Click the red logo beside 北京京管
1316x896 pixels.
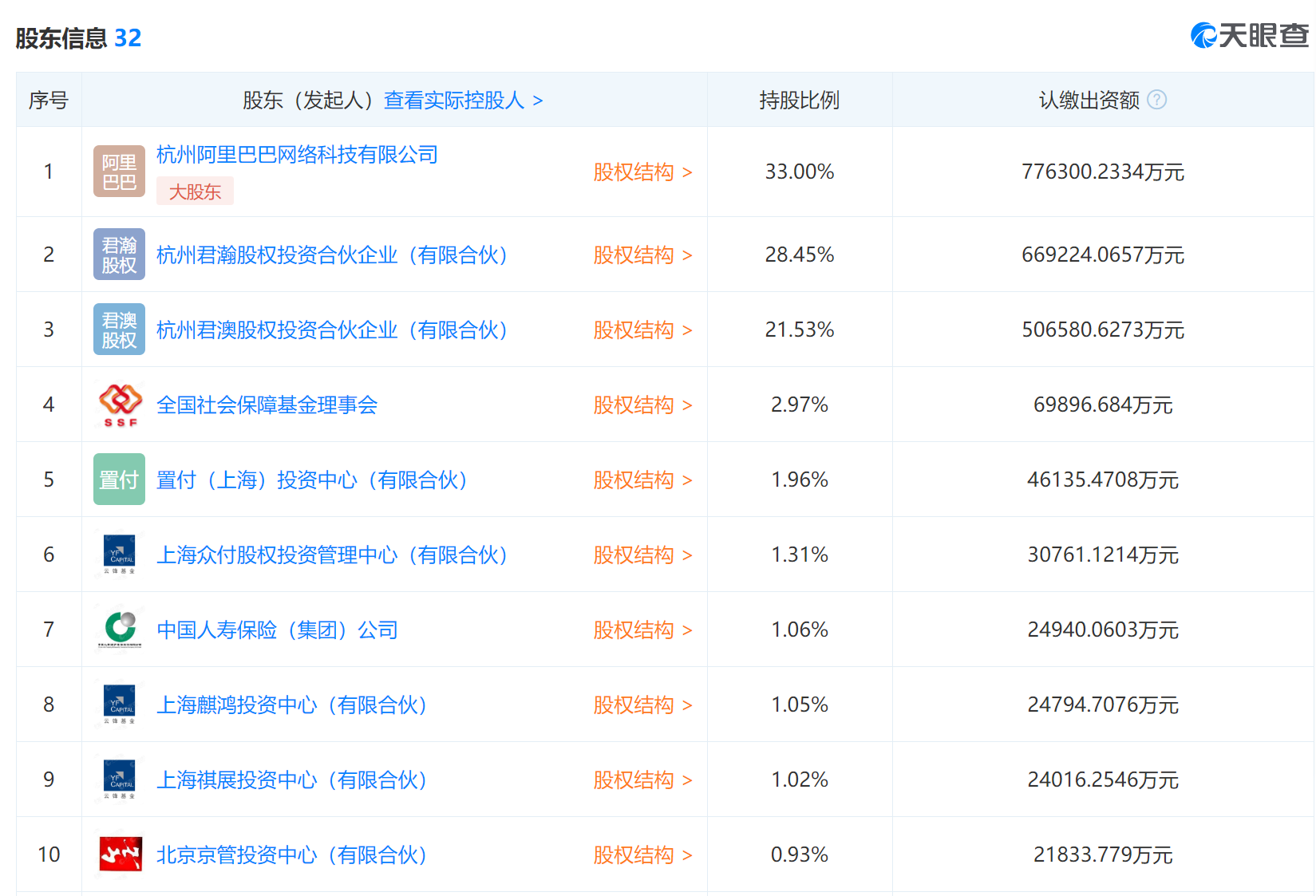tap(121, 855)
